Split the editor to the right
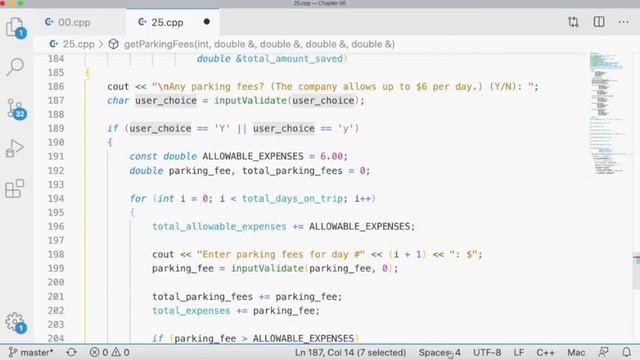 [x=599, y=22]
